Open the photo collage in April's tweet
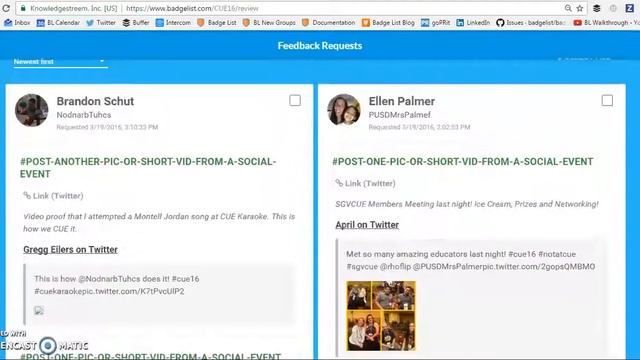The image size is (640, 360). (381, 316)
